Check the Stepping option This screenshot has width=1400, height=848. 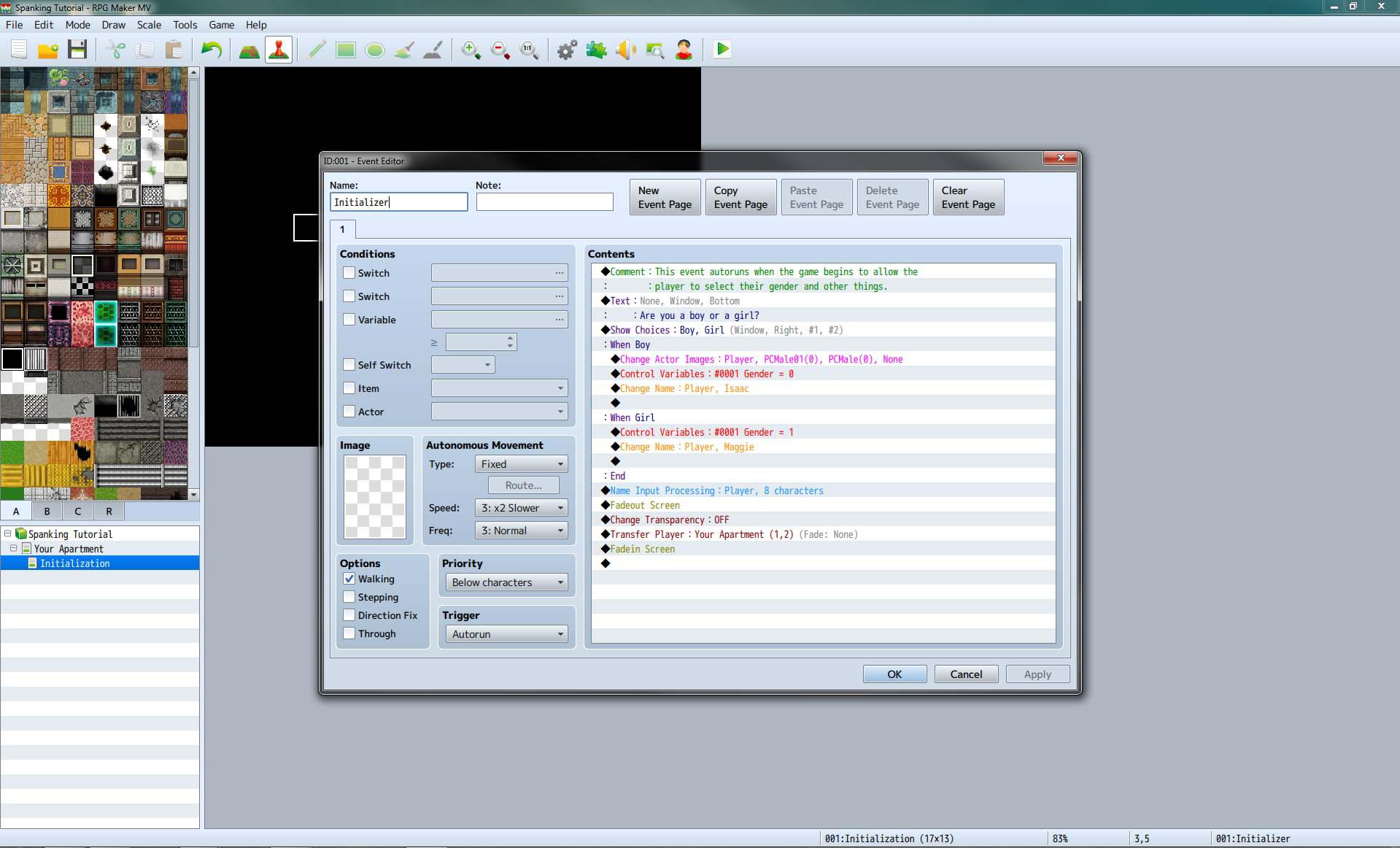(x=349, y=597)
